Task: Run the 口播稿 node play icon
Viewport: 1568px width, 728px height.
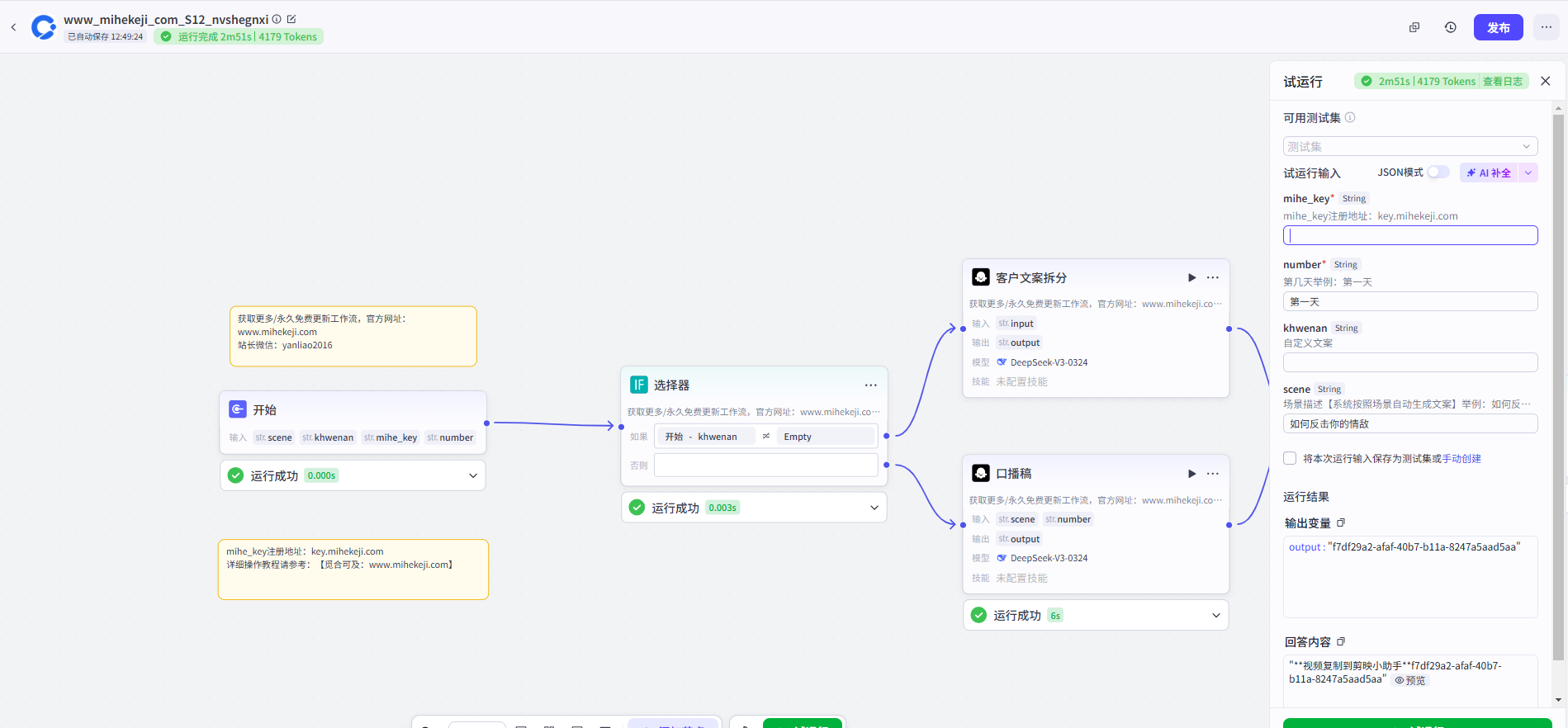Action: (x=1191, y=474)
